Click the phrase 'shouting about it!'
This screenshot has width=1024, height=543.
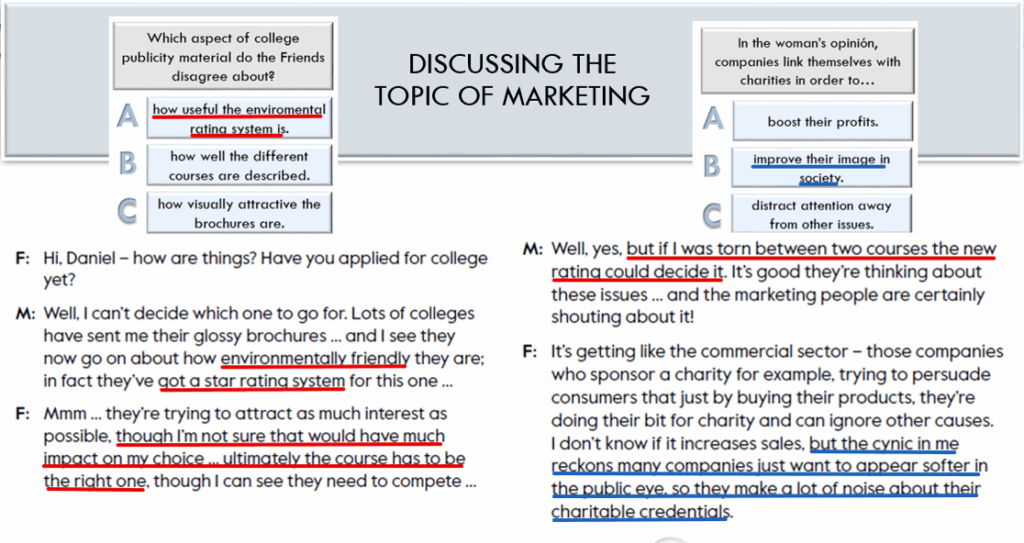pyautogui.click(x=622, y=317)
